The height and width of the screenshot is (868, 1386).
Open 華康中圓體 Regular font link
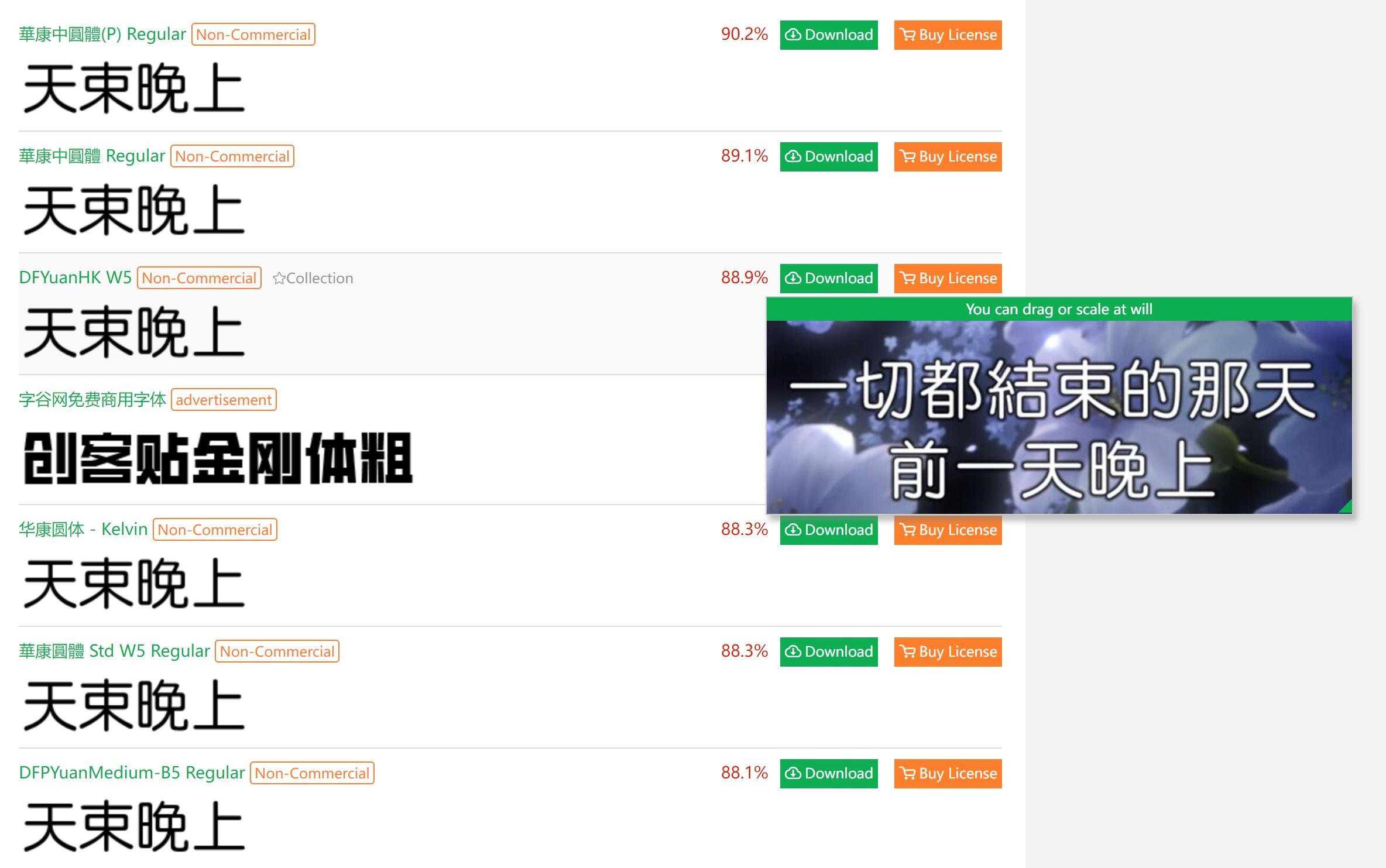pyautogui.click(x=92, y=156)
